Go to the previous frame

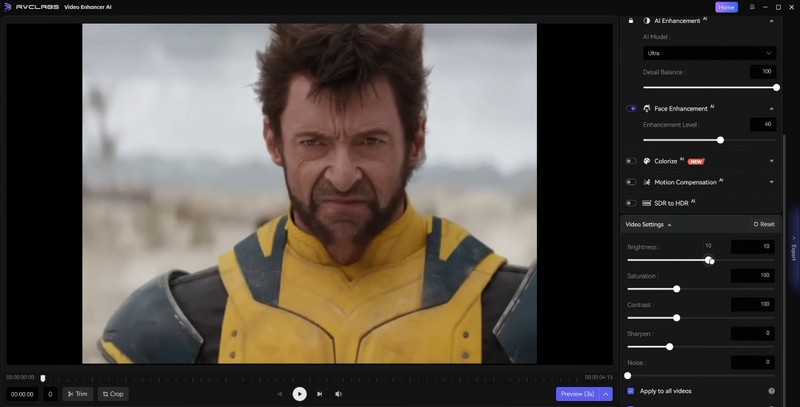coord(279,394)
